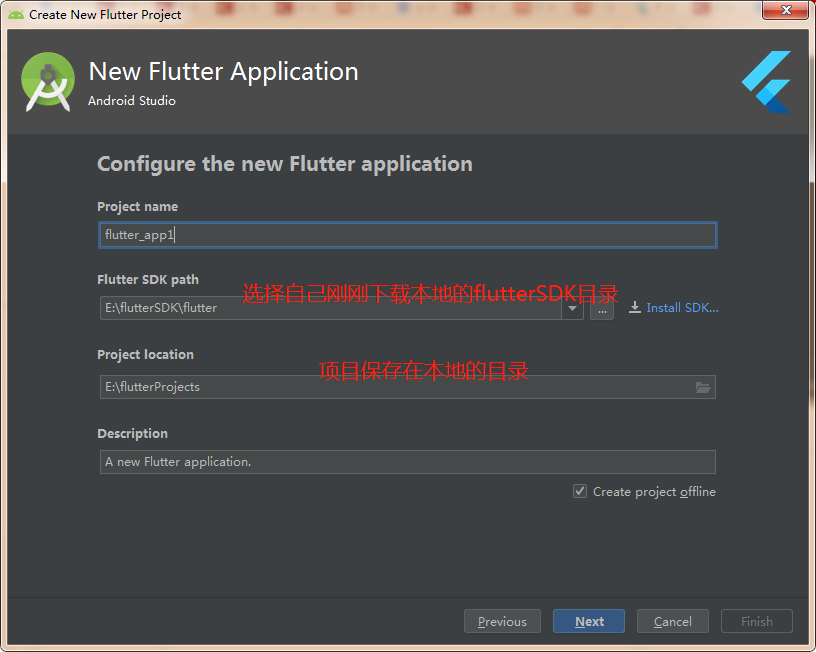Click the Project location field E:\flutterProjects
The width and height of the screenshot is (816, 652).
407,387
